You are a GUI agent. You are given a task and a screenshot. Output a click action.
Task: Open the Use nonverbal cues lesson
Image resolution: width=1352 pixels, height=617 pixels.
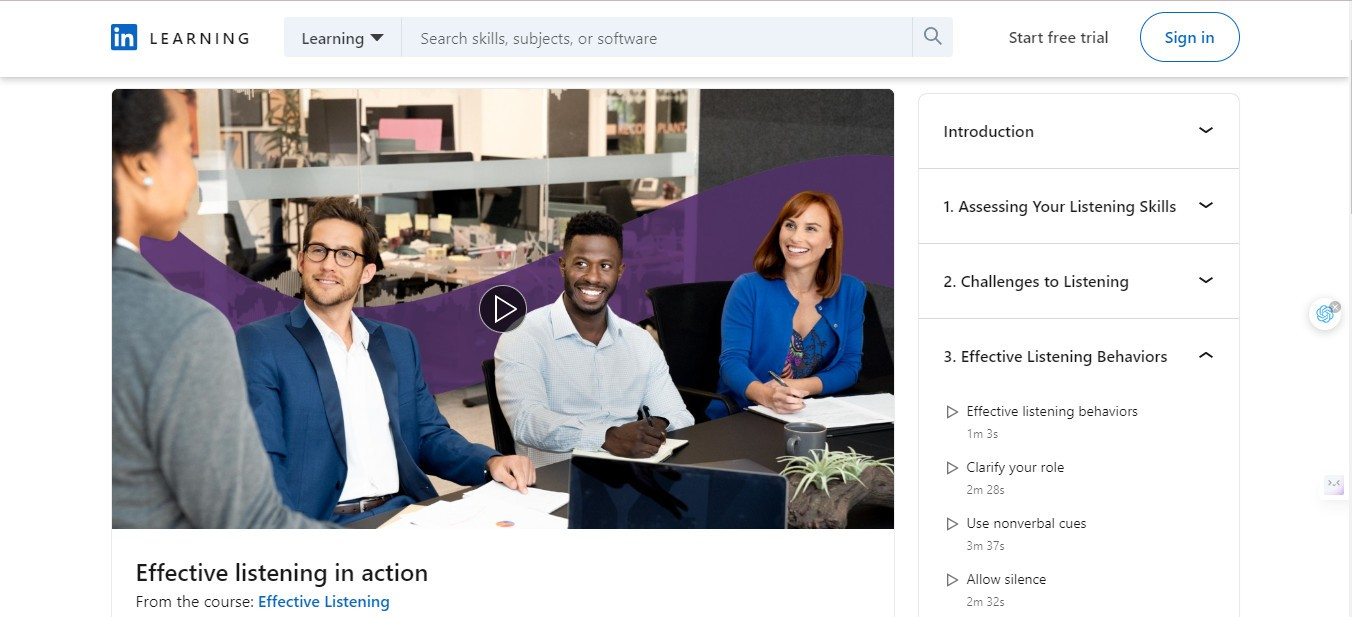pos(1026,524)
